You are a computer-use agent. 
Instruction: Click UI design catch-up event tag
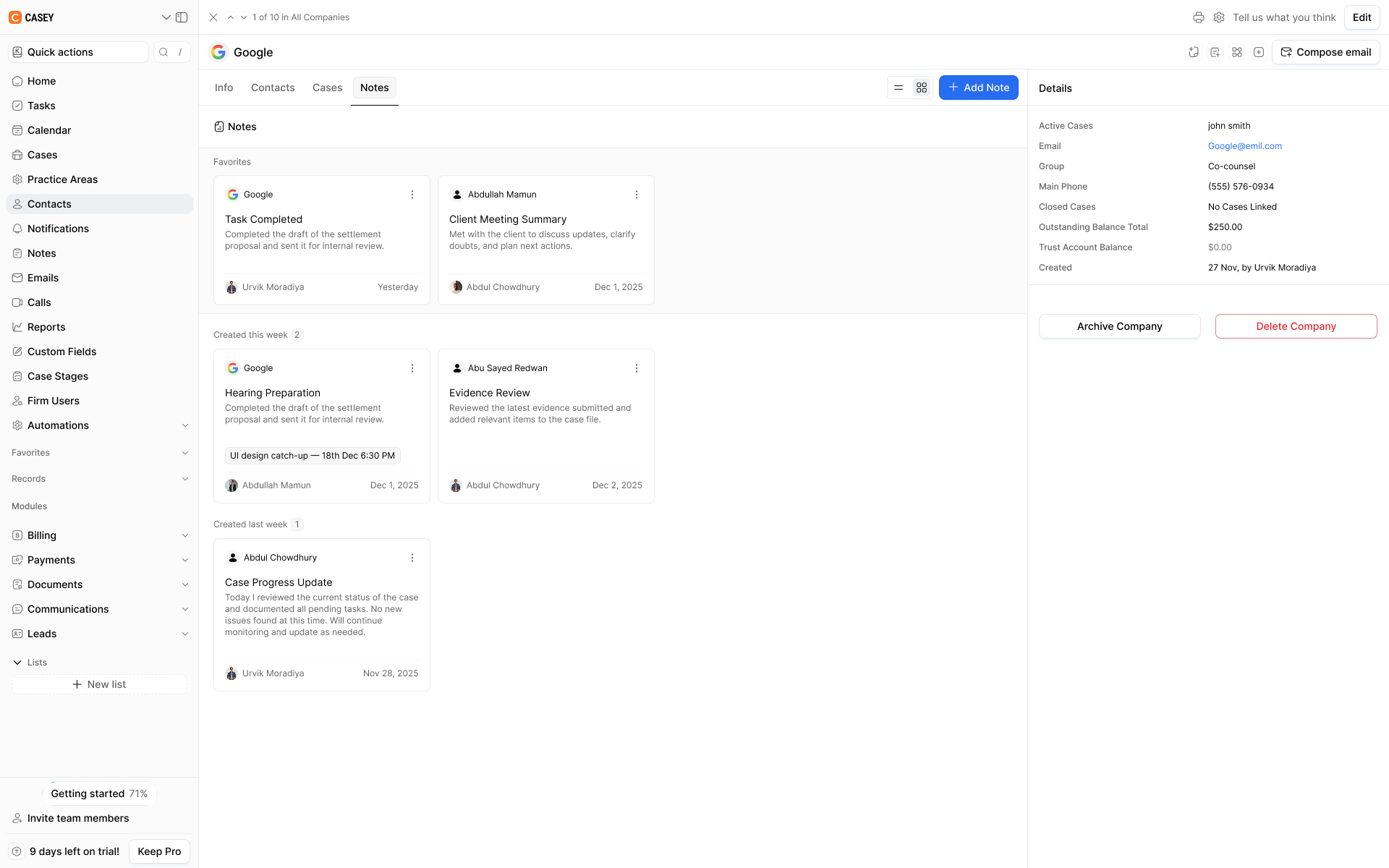coord(313,456)
